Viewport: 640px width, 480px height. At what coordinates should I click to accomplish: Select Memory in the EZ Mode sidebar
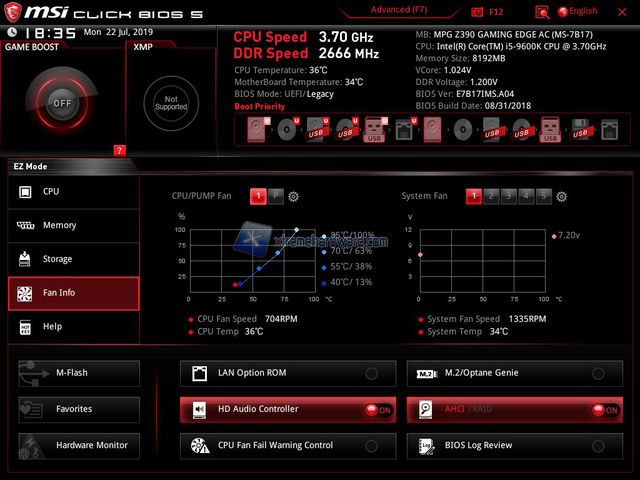pos(74,226)
